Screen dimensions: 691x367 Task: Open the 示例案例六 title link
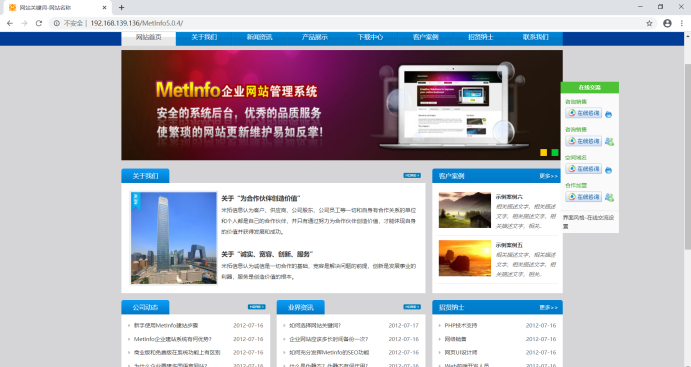click(x=509, y=197)
